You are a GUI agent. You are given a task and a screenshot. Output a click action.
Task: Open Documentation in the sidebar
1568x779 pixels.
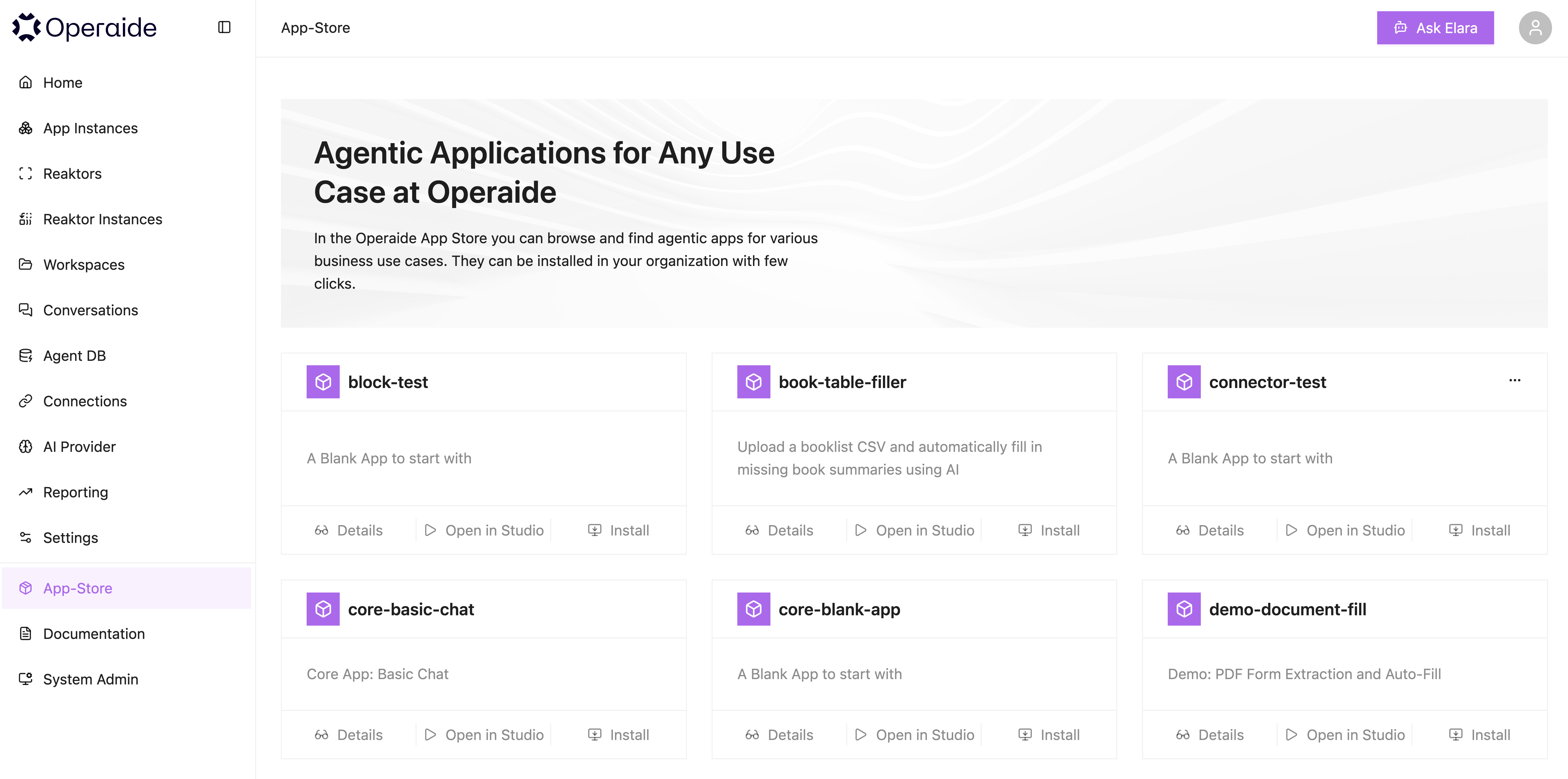[127, 634]
